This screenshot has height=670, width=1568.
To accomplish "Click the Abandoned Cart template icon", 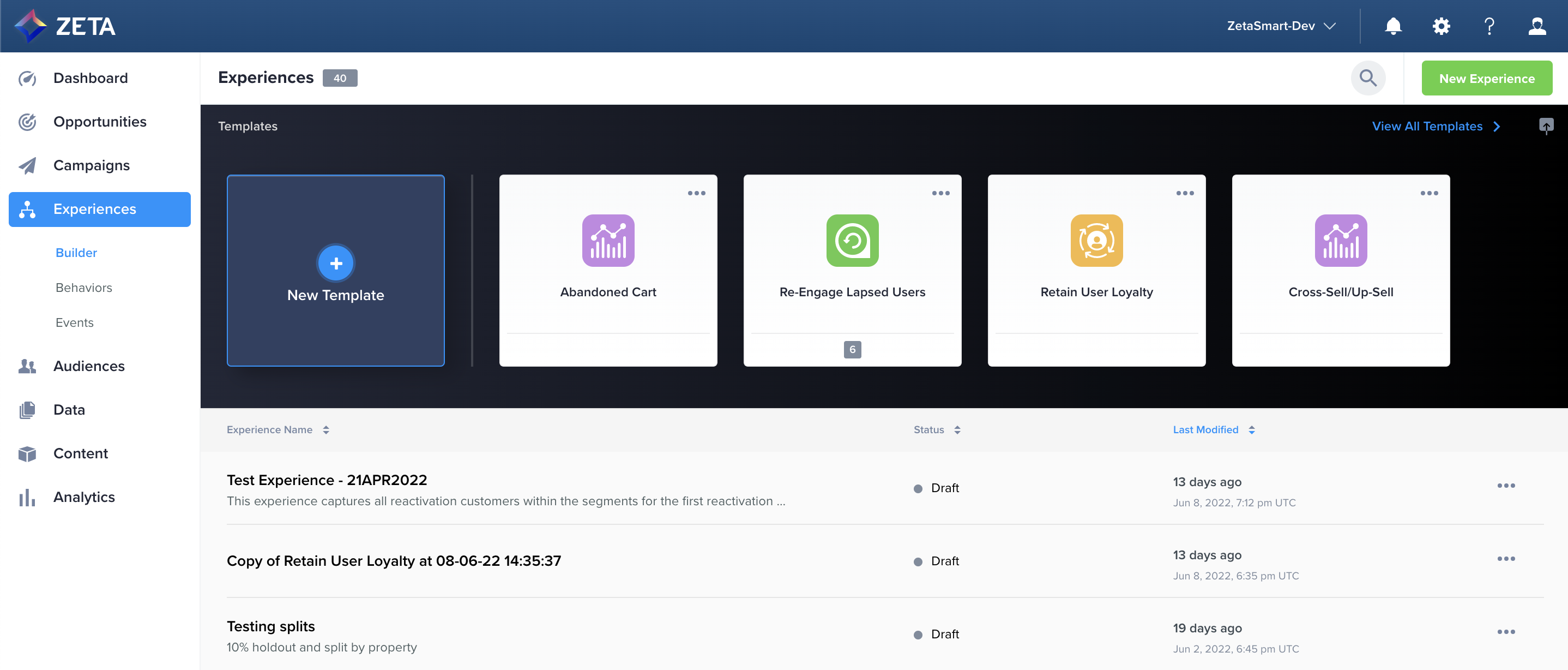I will click(x=607, y=241).
